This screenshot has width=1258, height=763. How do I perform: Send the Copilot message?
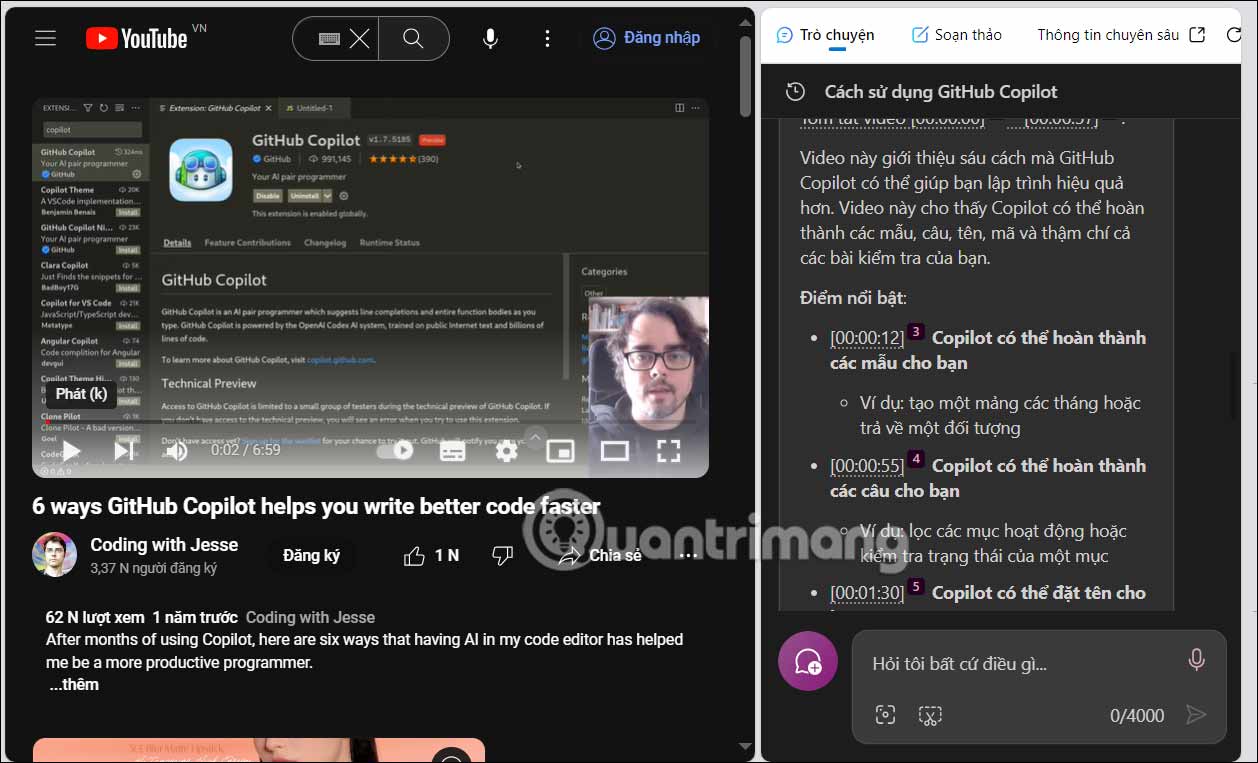(1195, 714)
